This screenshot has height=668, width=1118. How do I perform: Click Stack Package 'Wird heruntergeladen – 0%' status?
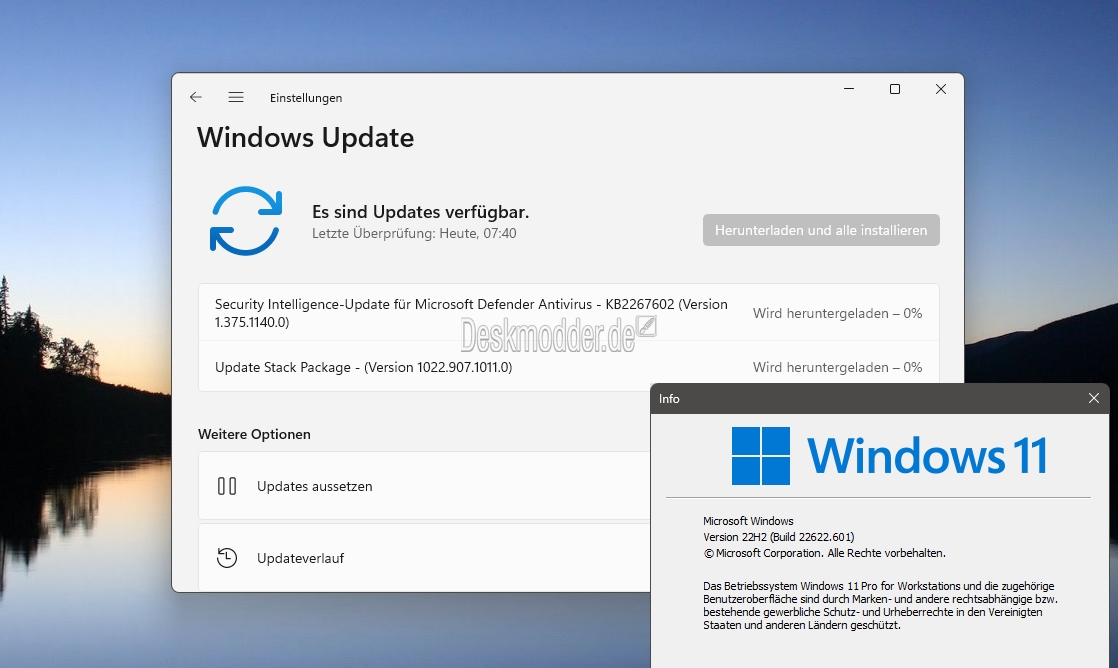tap(838, 367)
